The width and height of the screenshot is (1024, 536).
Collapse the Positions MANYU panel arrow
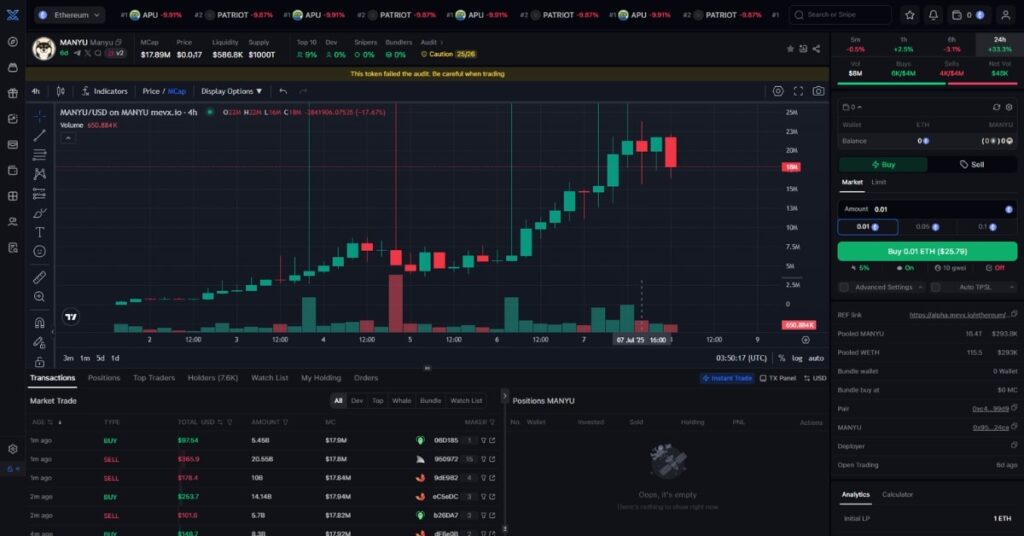pos(504,396)
